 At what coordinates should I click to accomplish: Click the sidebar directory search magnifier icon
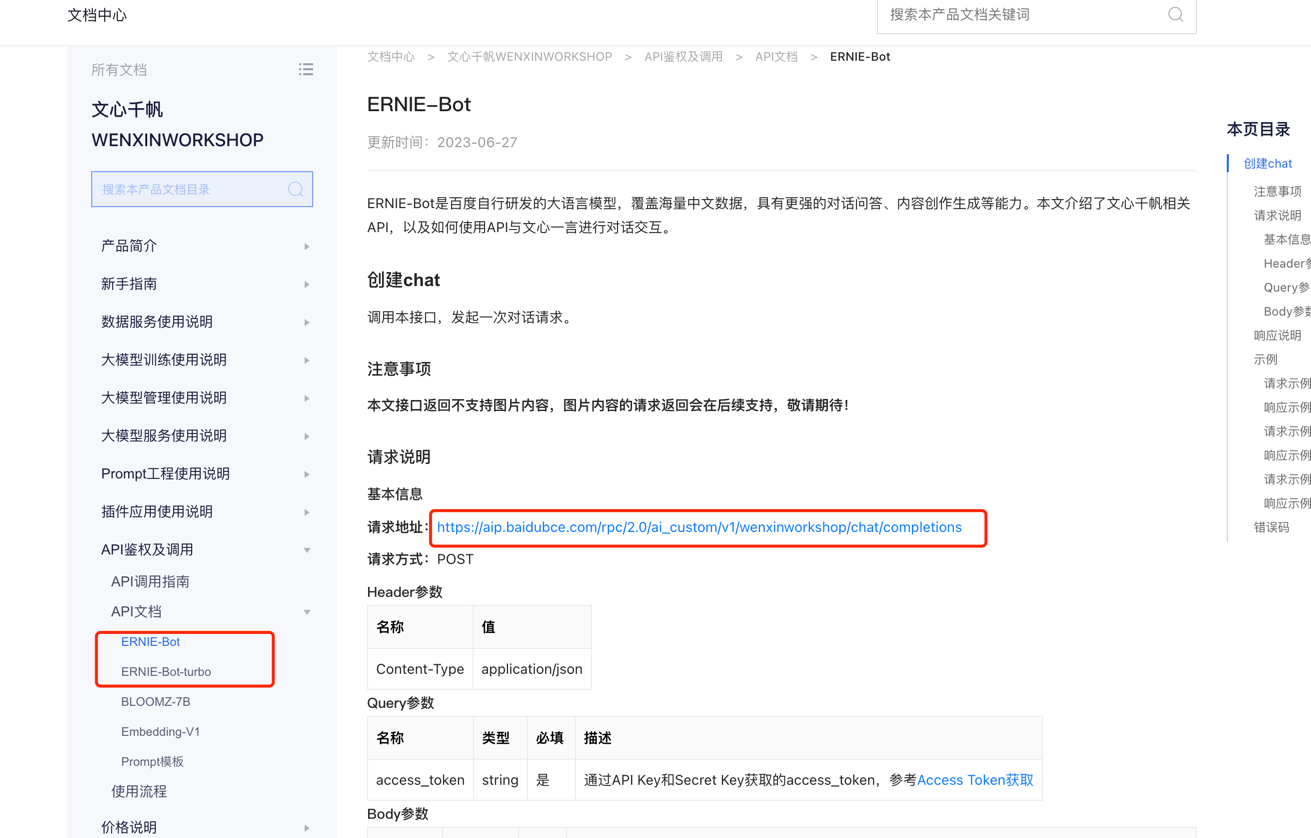point(296,189)
